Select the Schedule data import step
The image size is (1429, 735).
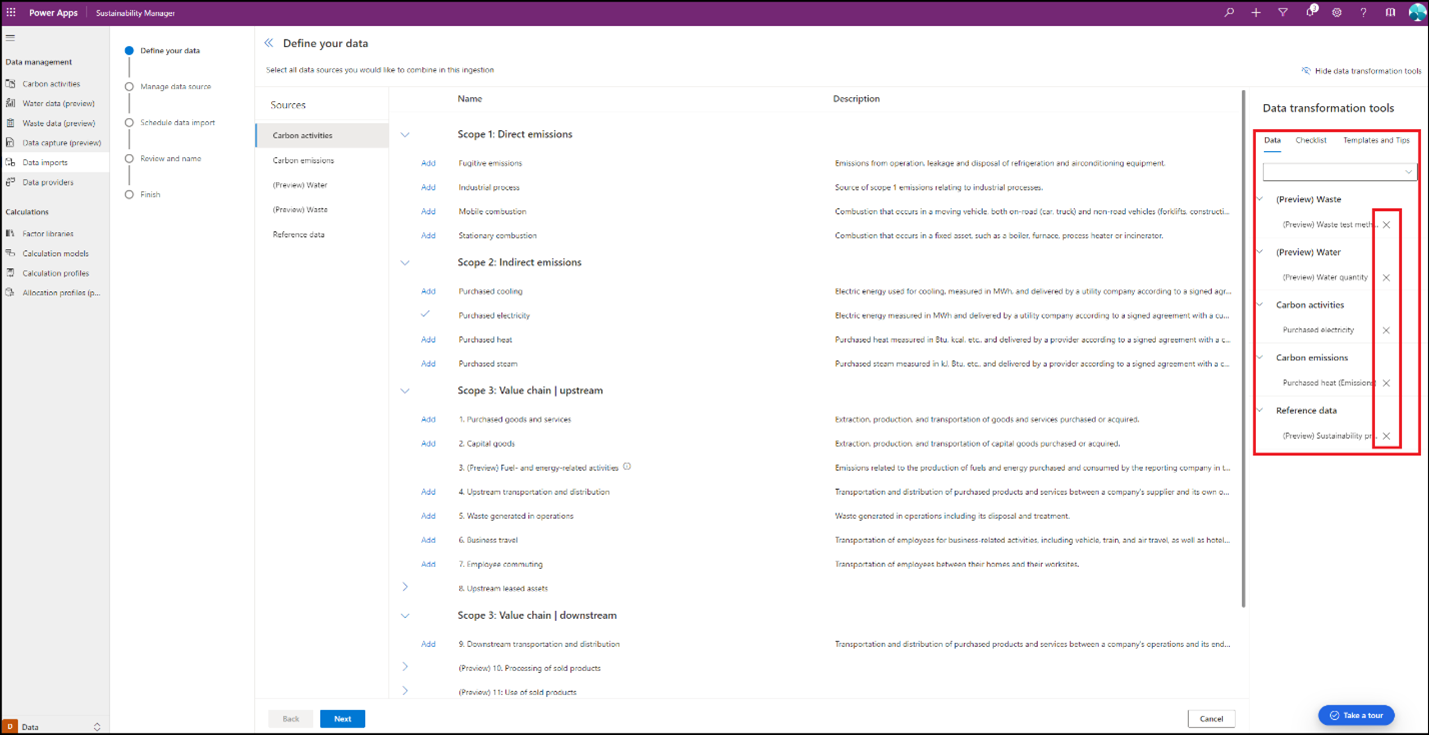[x=177, y=123]
